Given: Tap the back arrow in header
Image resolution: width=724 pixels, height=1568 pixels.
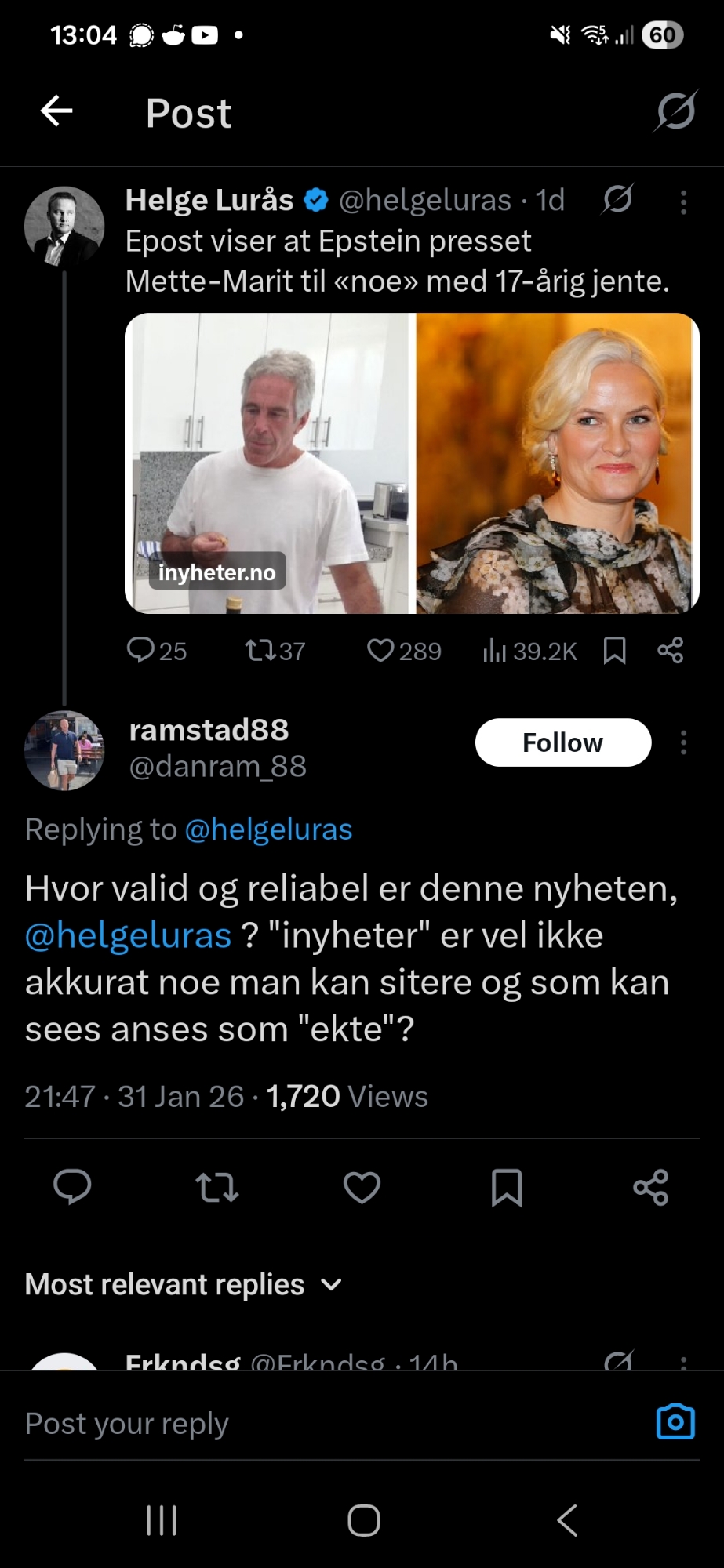Looking at the screenshot, I should 56,111.
